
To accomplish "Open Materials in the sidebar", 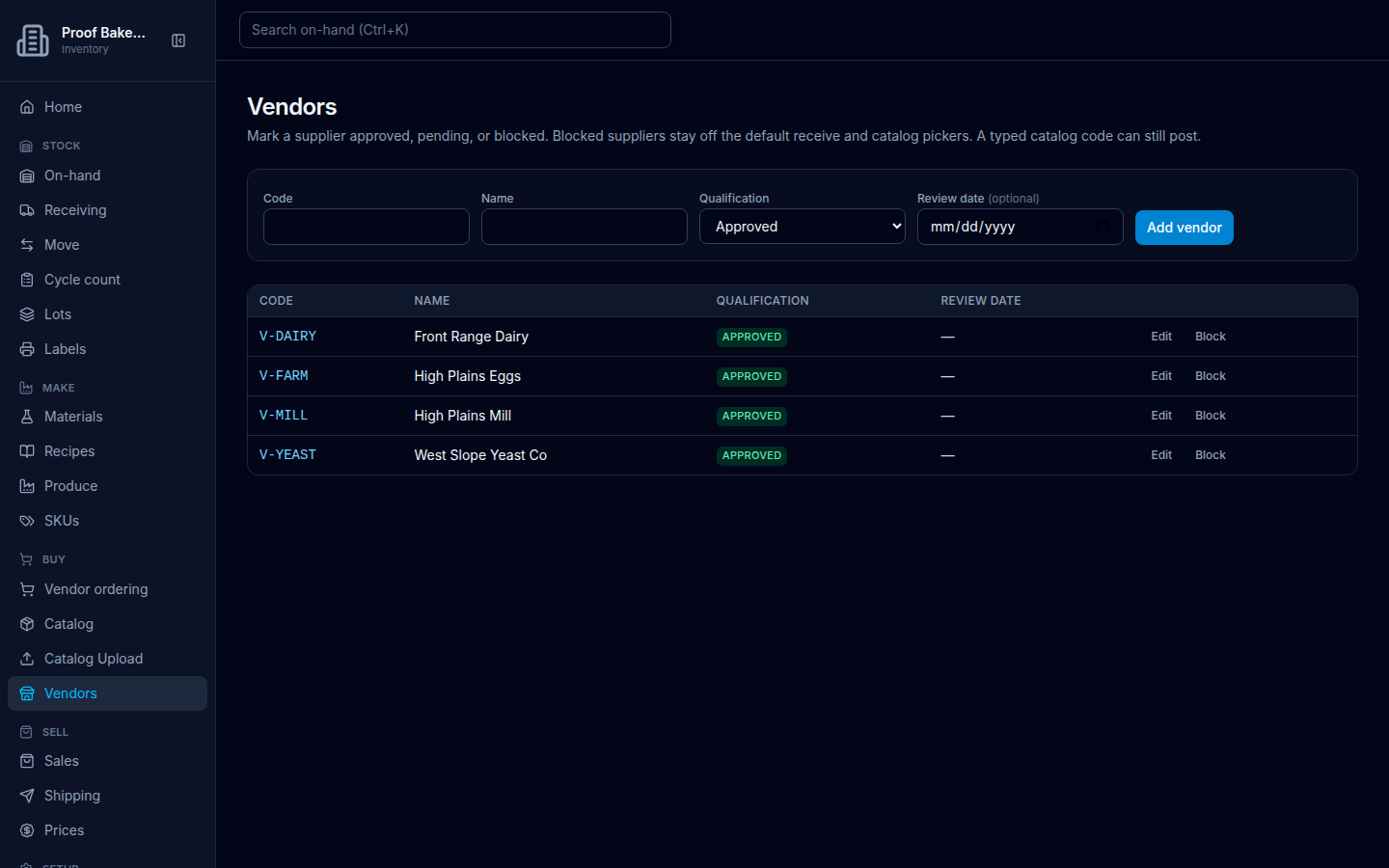I will 107,417.
